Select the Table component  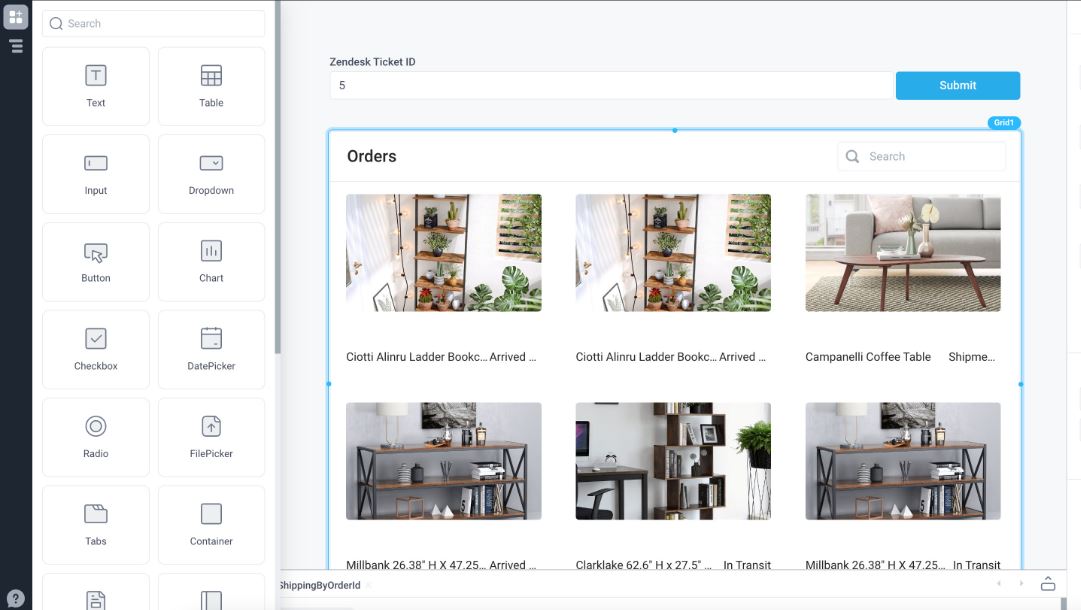click(x=211, y=86)
